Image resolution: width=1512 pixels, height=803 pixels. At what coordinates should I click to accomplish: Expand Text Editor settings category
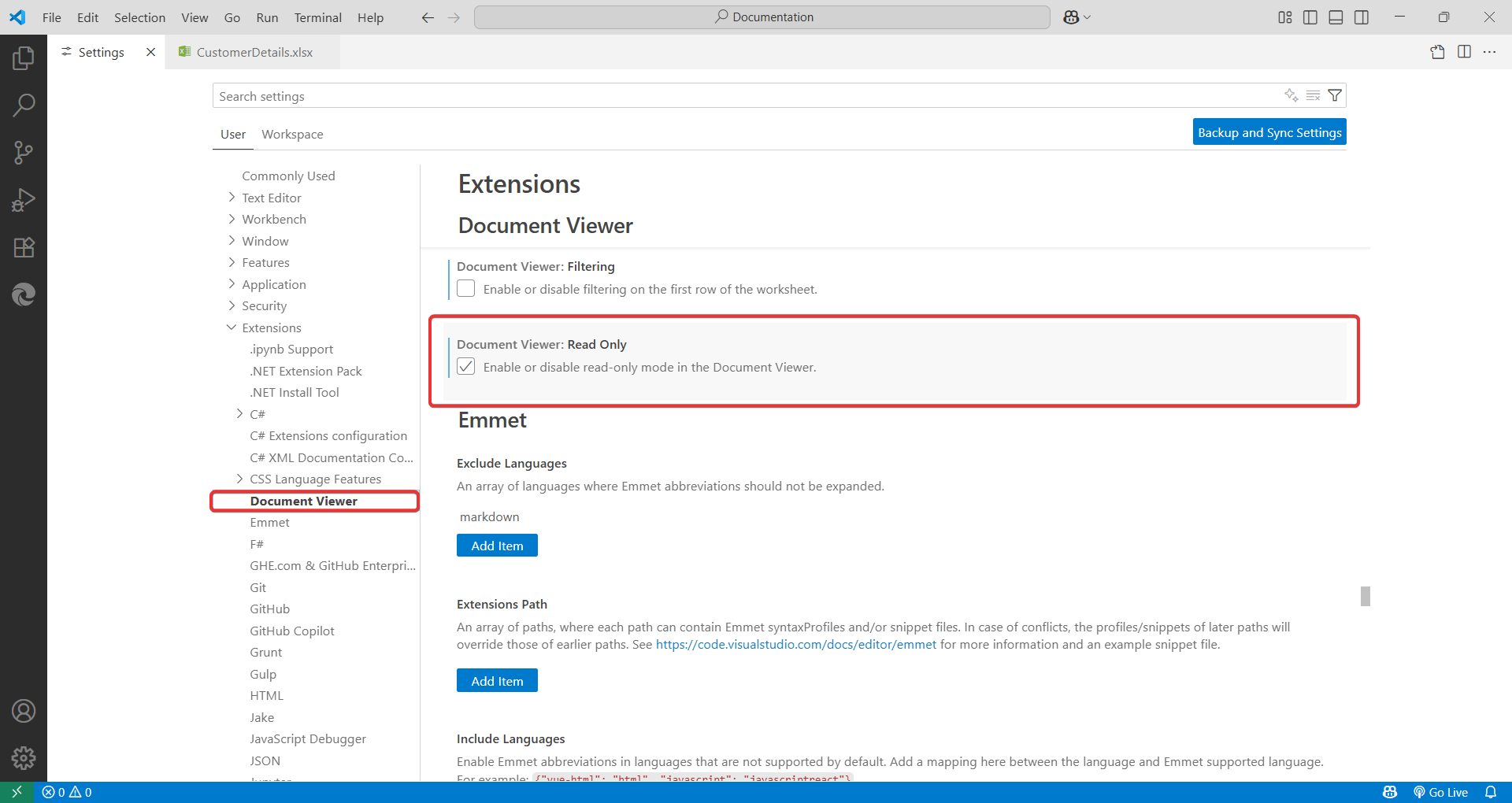[x=232, y=198]
